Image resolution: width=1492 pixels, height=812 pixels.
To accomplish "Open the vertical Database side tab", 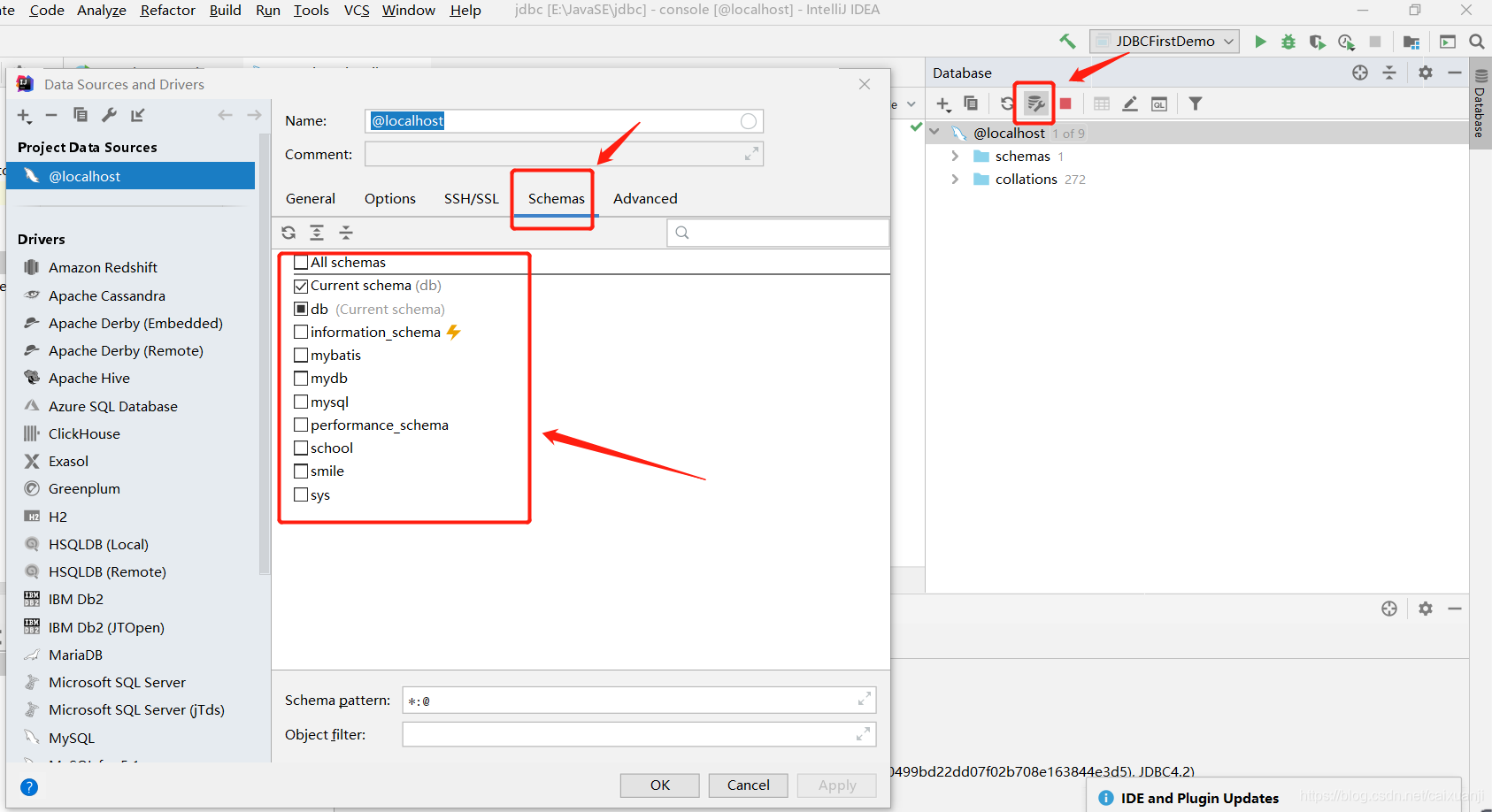I will click(1480, 102).
